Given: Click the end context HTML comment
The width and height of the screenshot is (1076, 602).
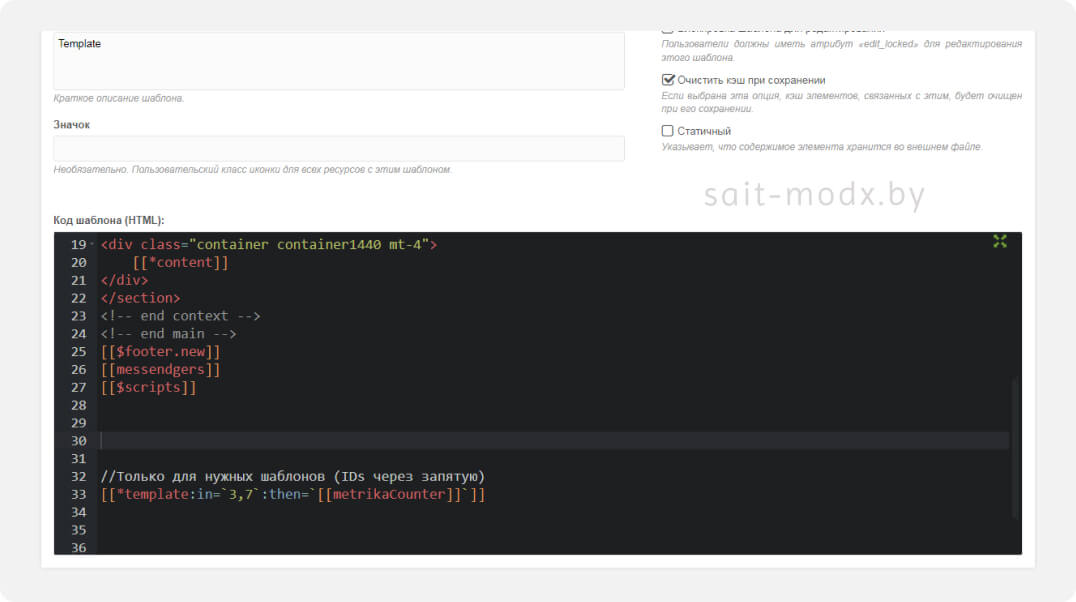Looking at the screenshot, I should pos(180,316).
